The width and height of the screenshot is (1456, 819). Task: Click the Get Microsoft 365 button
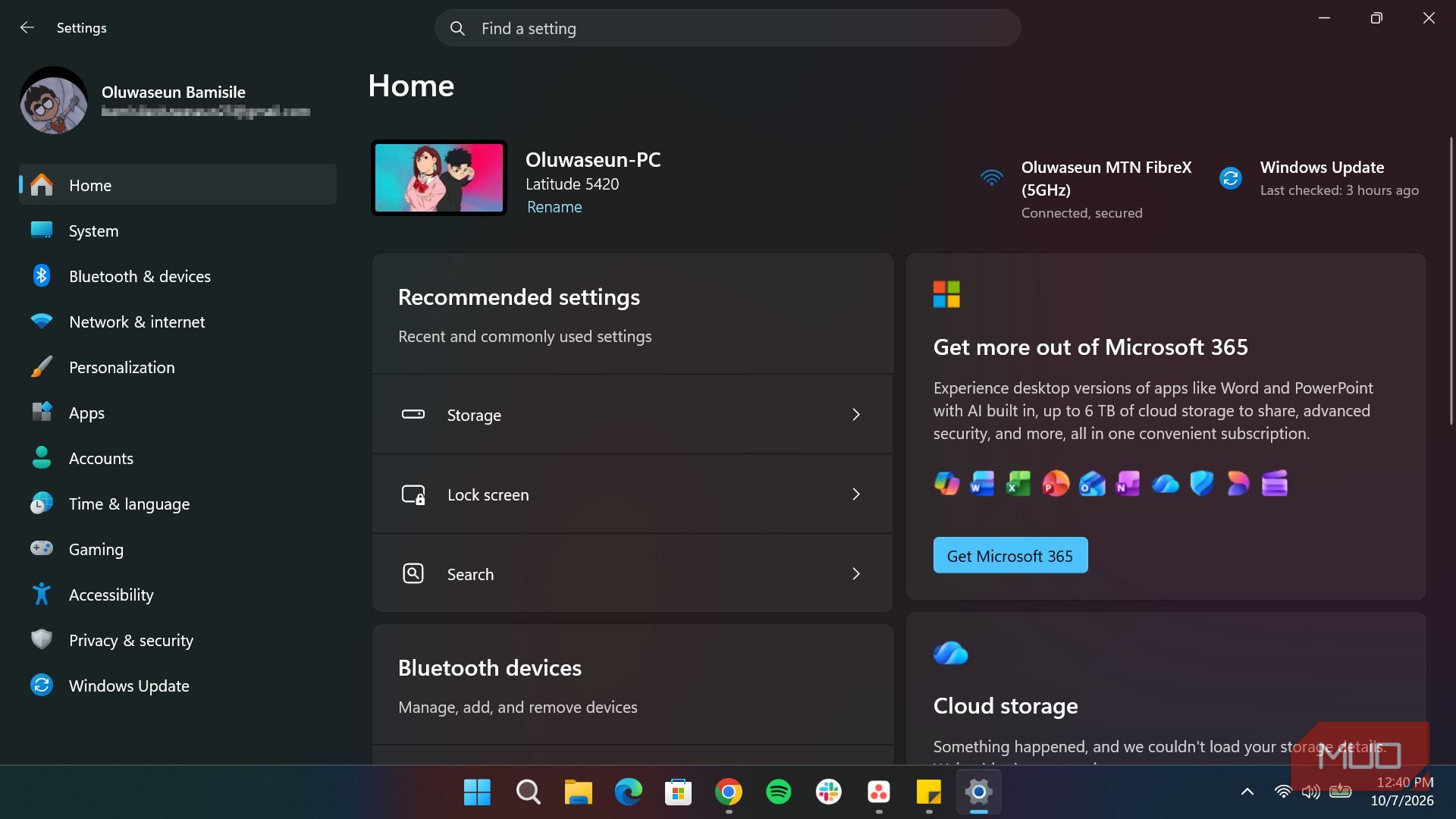(1010, 555)
